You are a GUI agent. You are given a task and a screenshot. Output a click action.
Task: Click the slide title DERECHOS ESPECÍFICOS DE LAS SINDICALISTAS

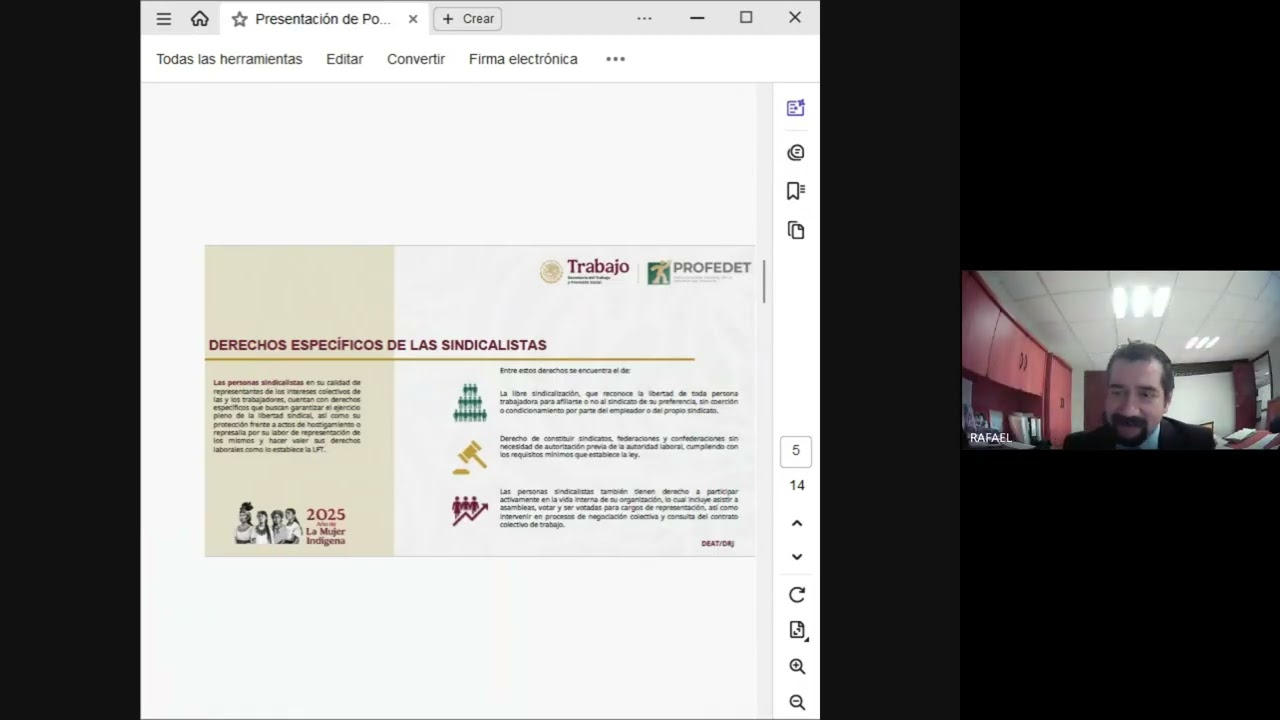tap(377, 345)
